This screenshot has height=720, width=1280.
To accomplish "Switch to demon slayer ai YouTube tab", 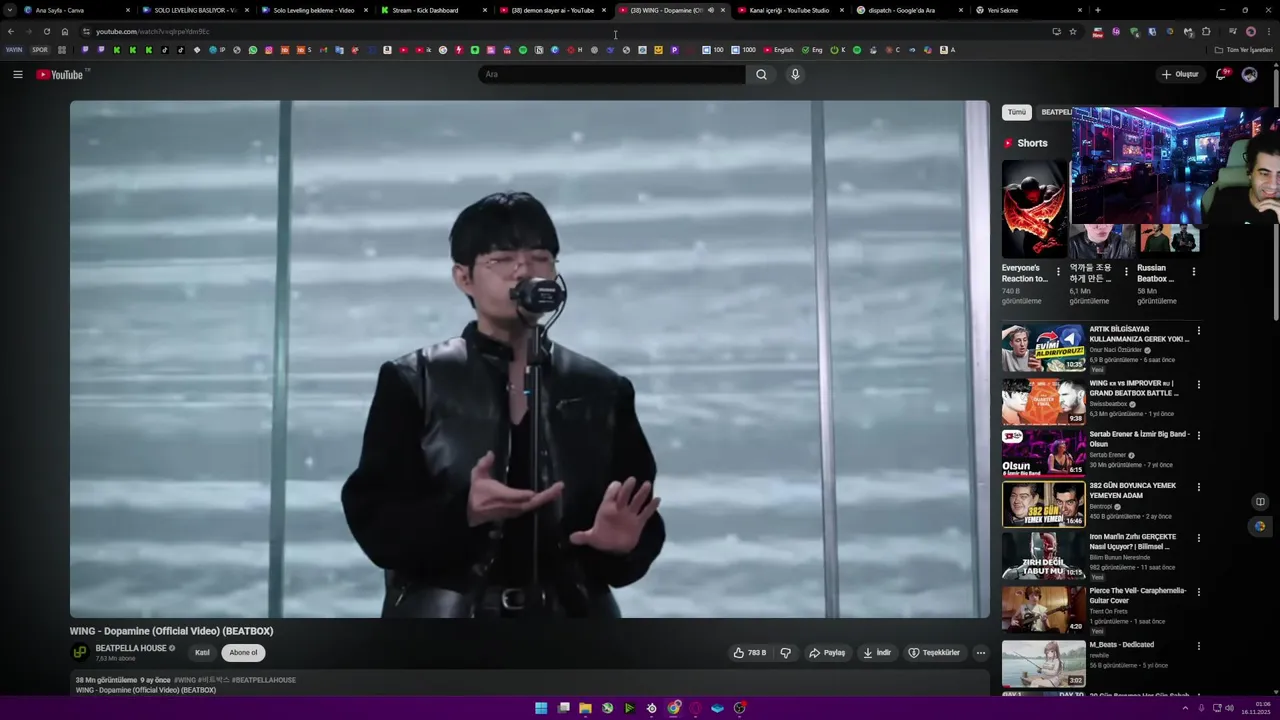I will [552, 10].
